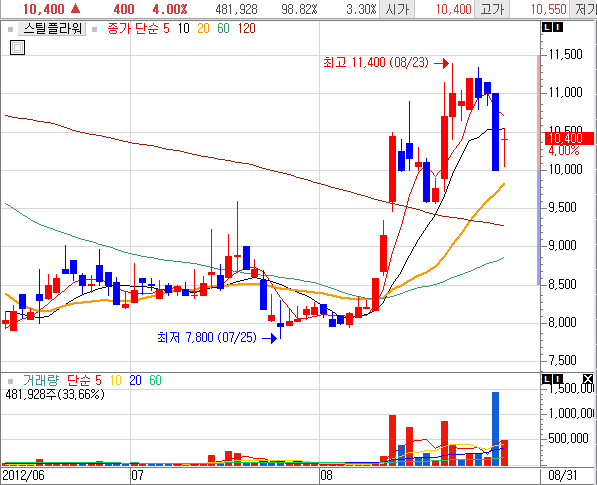
Task: Click the volume panel LI scale icon
Action: [x=552, y=379]
